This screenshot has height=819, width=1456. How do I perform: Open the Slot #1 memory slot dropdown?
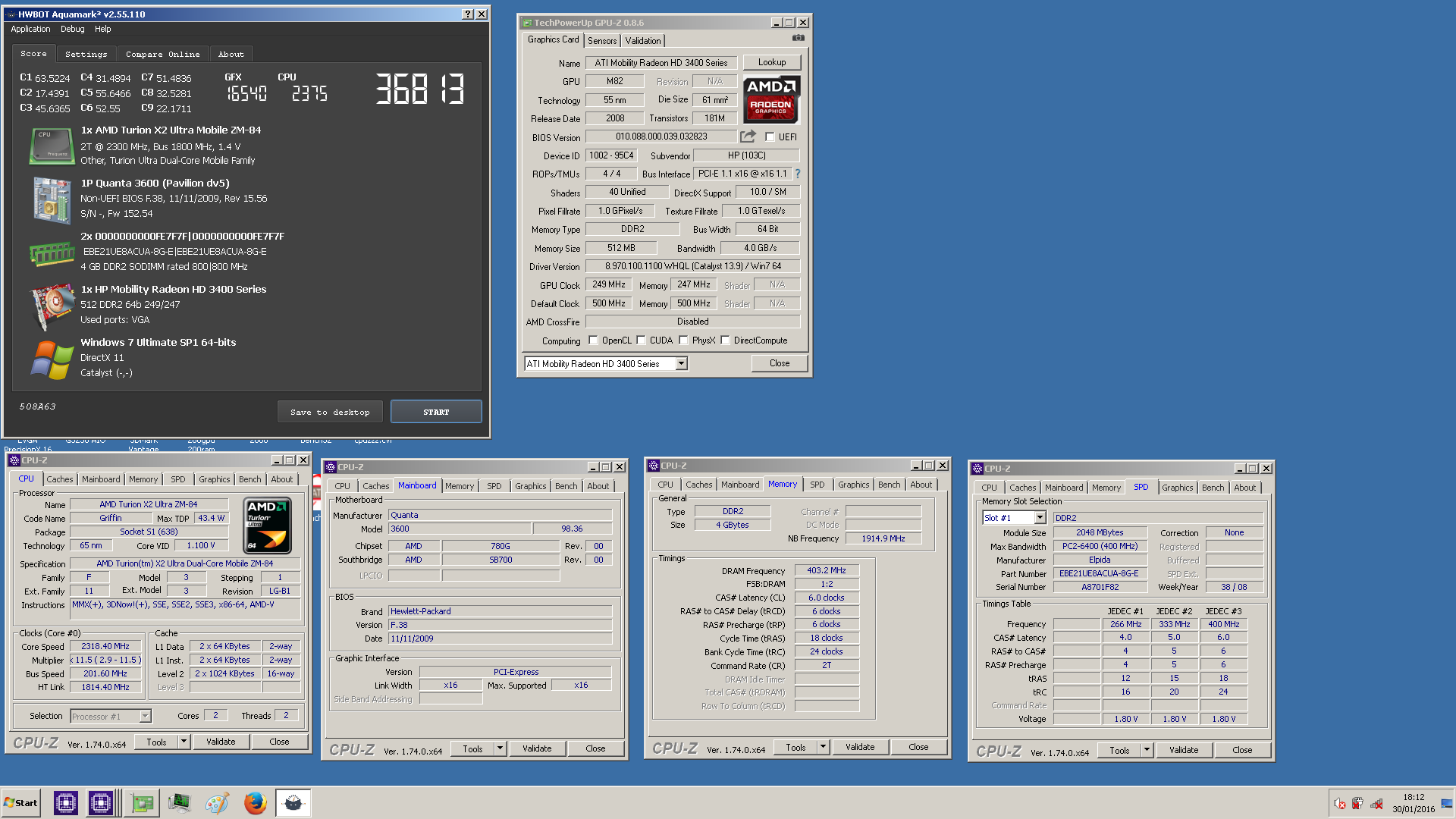(x=1040, y=518)
